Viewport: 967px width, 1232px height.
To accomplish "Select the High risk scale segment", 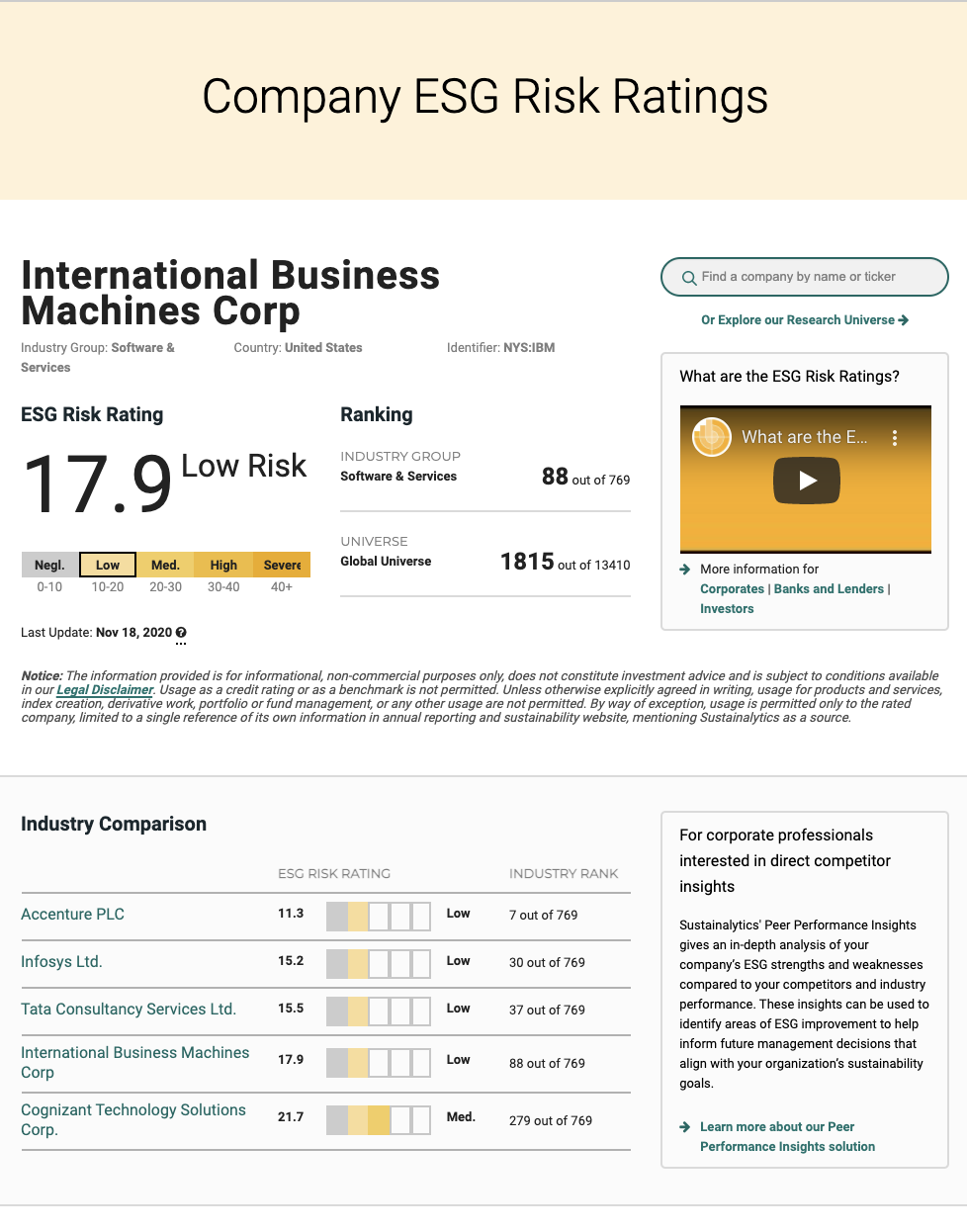I will (223, 565).
